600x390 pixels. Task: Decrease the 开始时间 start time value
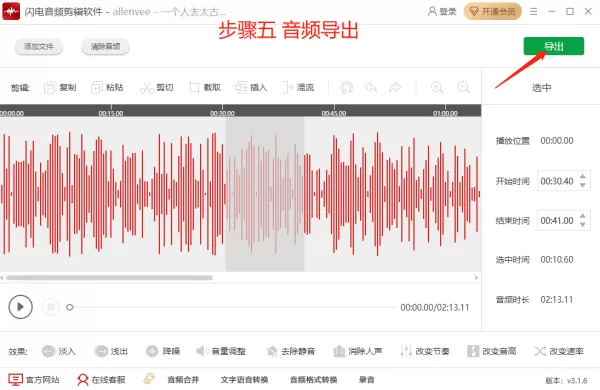point(582,185)
